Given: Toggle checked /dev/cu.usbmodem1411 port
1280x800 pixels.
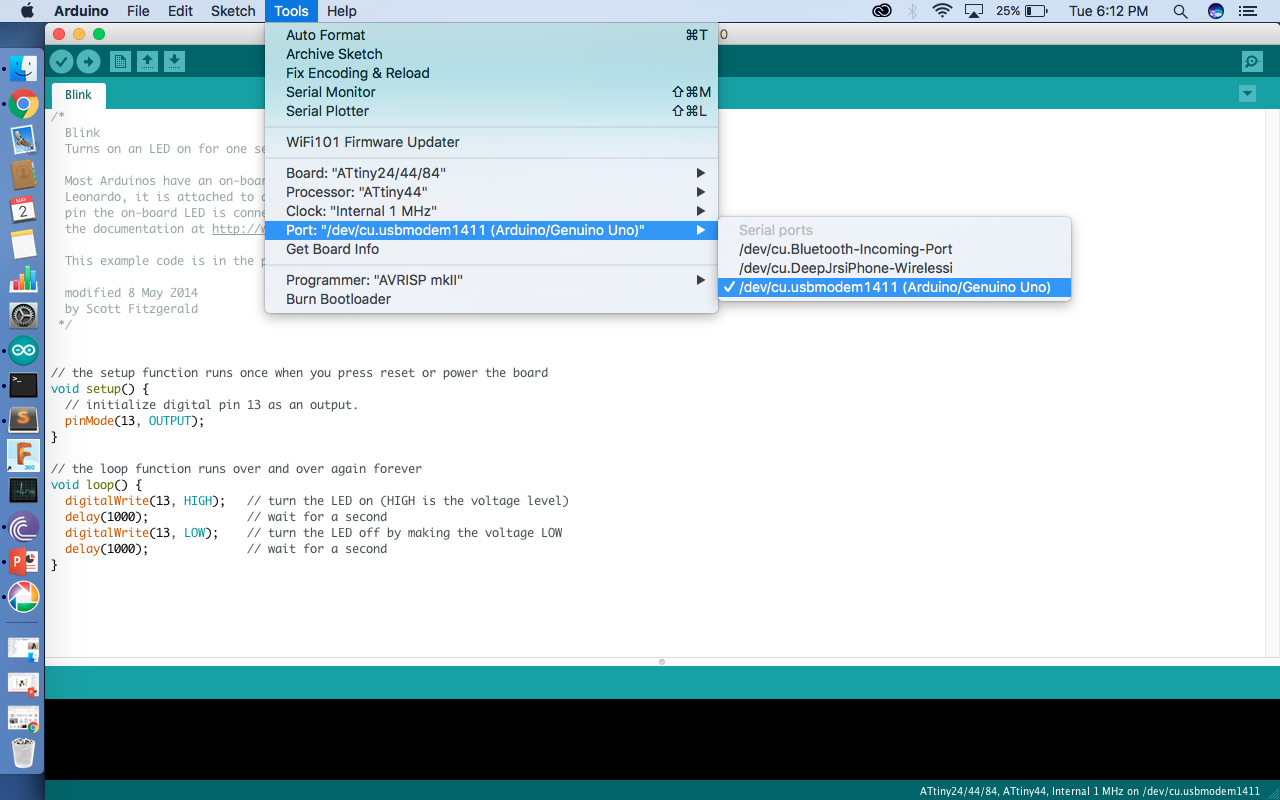Looking at the screenshot, I should tap(894, 287).
